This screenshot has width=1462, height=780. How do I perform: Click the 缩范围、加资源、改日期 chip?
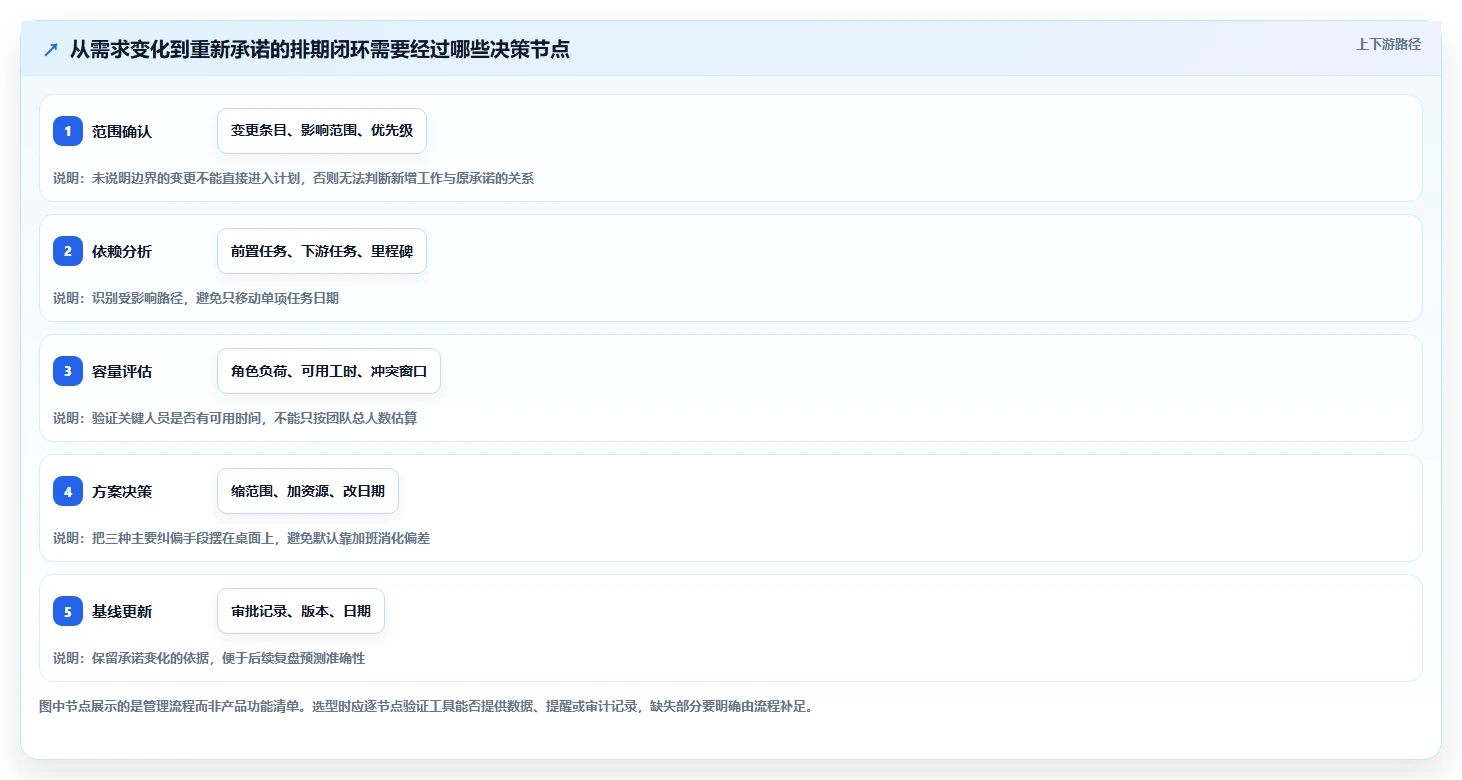point(308,491)
